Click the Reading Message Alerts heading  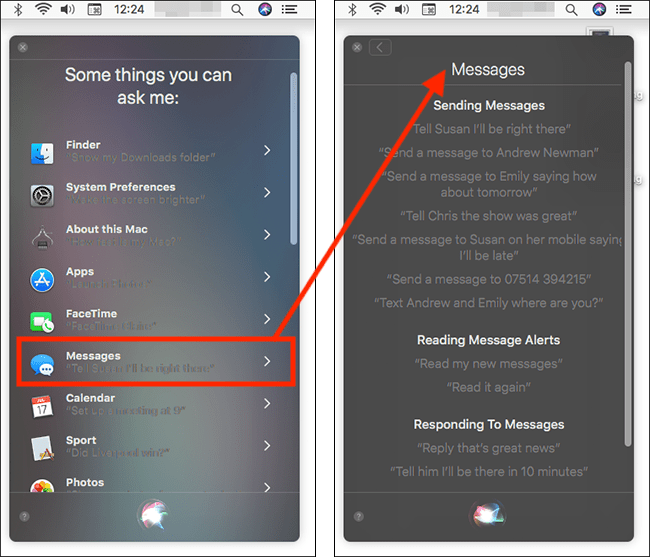coord(489,340)
